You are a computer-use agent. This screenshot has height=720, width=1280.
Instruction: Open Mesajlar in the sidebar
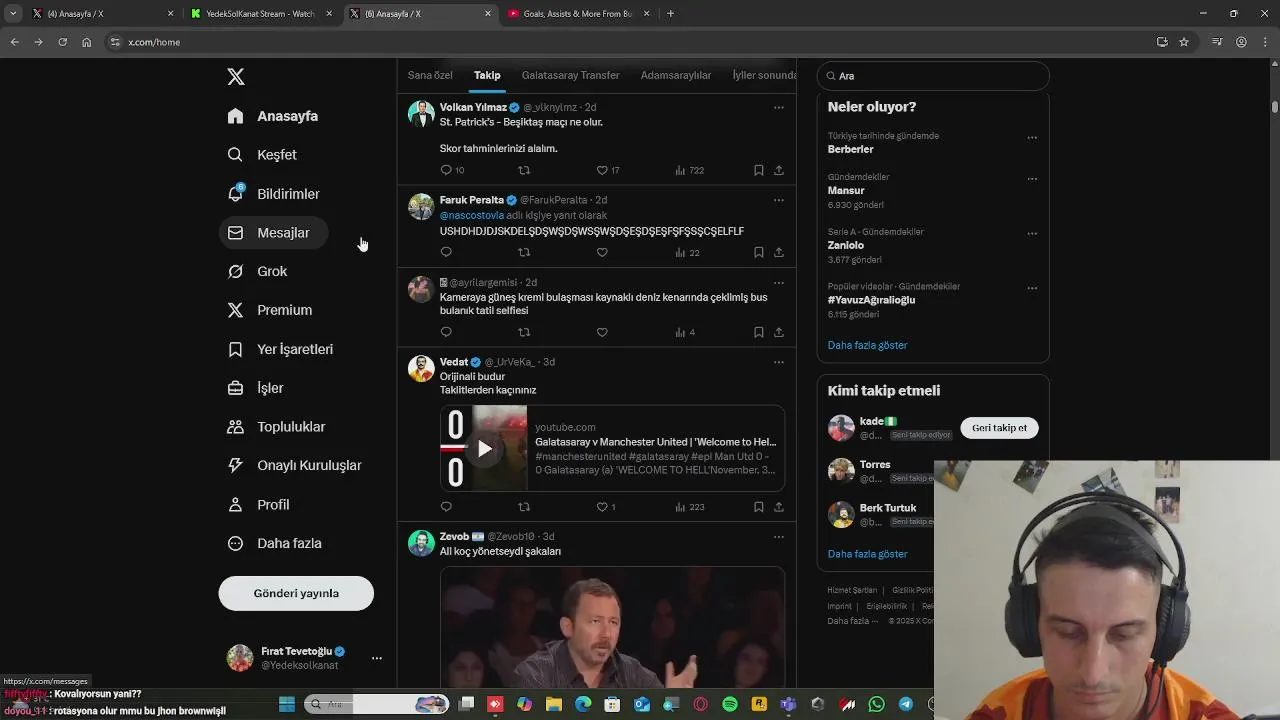273,233
